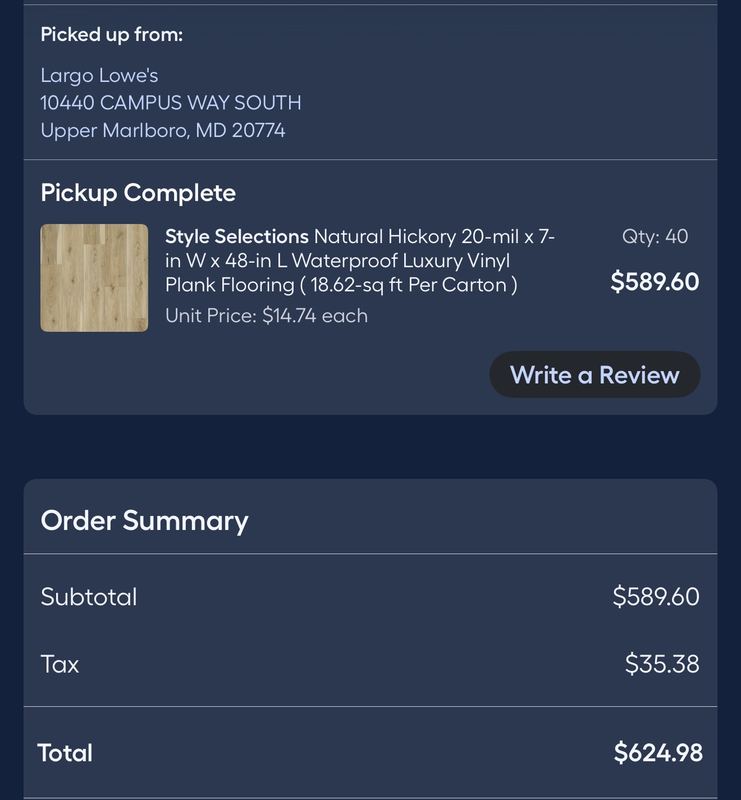741x800 pixels.
Task: Tap the 10440 CAMPUS WAY SOUTH address
Action: pyautogui.click(x=171, y=103)
